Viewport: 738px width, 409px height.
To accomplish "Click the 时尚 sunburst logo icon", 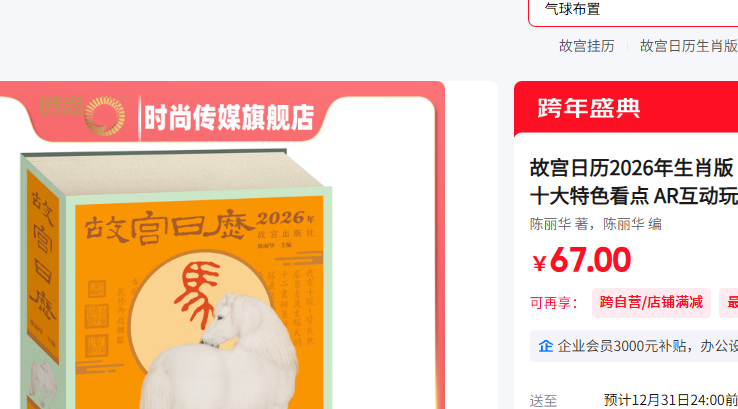I will (105, 116).
